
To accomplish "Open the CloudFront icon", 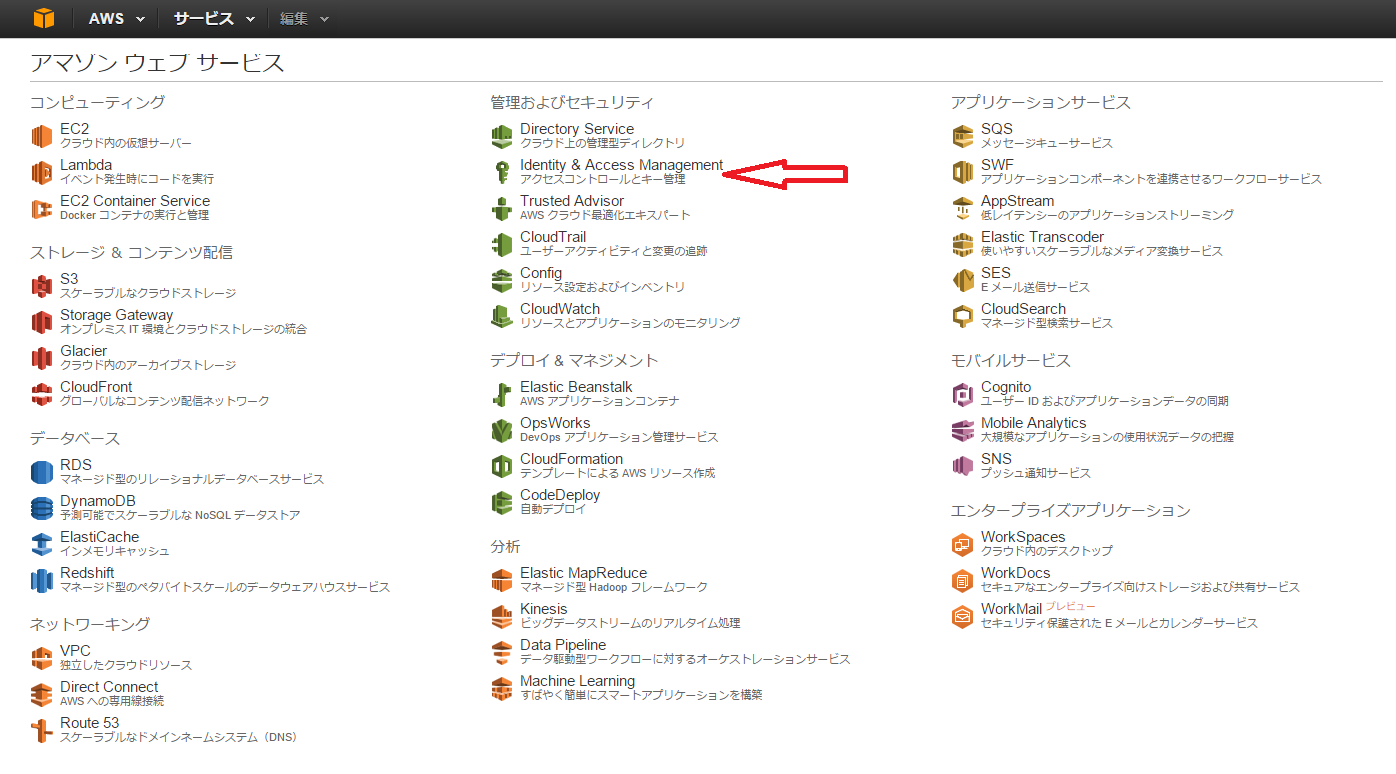I will pos(41,394).
